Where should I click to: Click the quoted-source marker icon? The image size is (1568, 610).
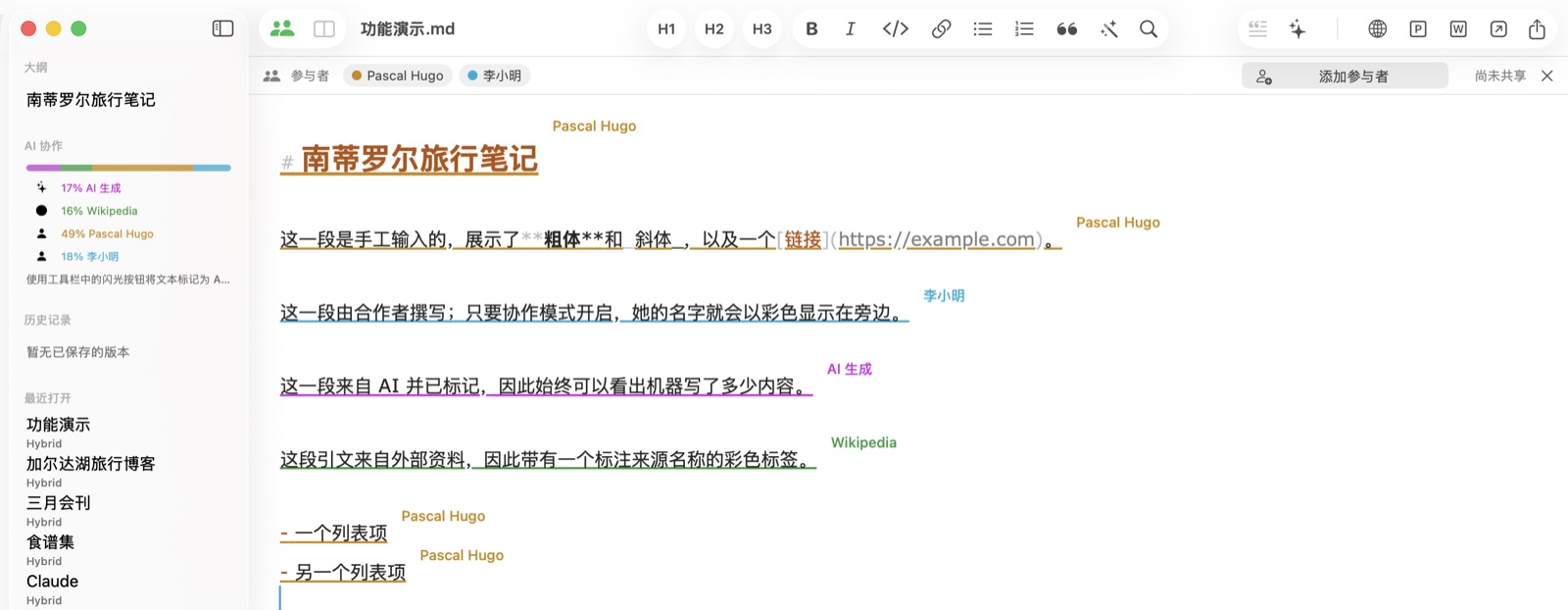coord(1258,28)
